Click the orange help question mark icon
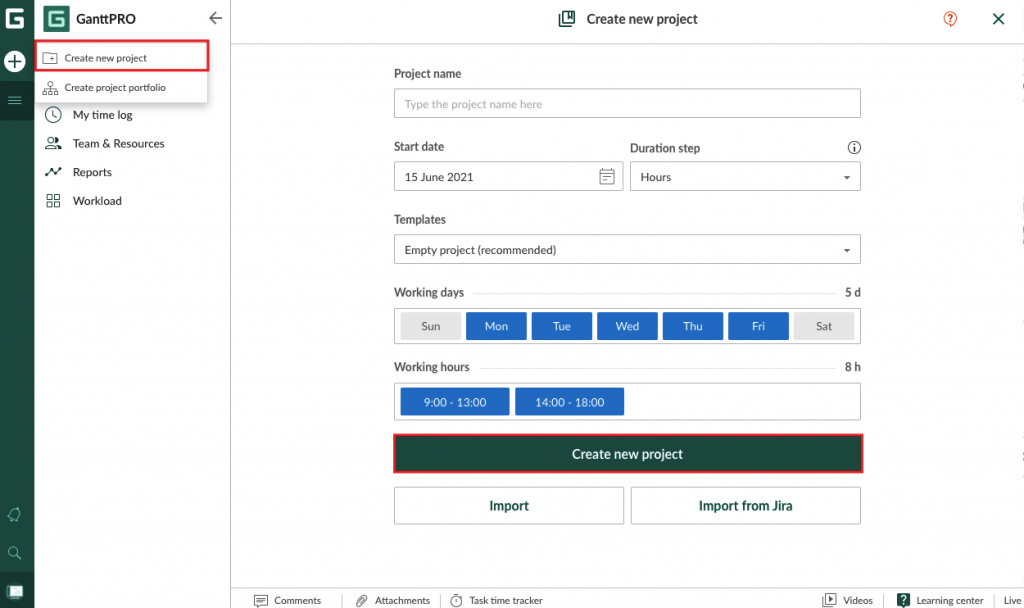The image size is (1024, 608). point(949,19)
